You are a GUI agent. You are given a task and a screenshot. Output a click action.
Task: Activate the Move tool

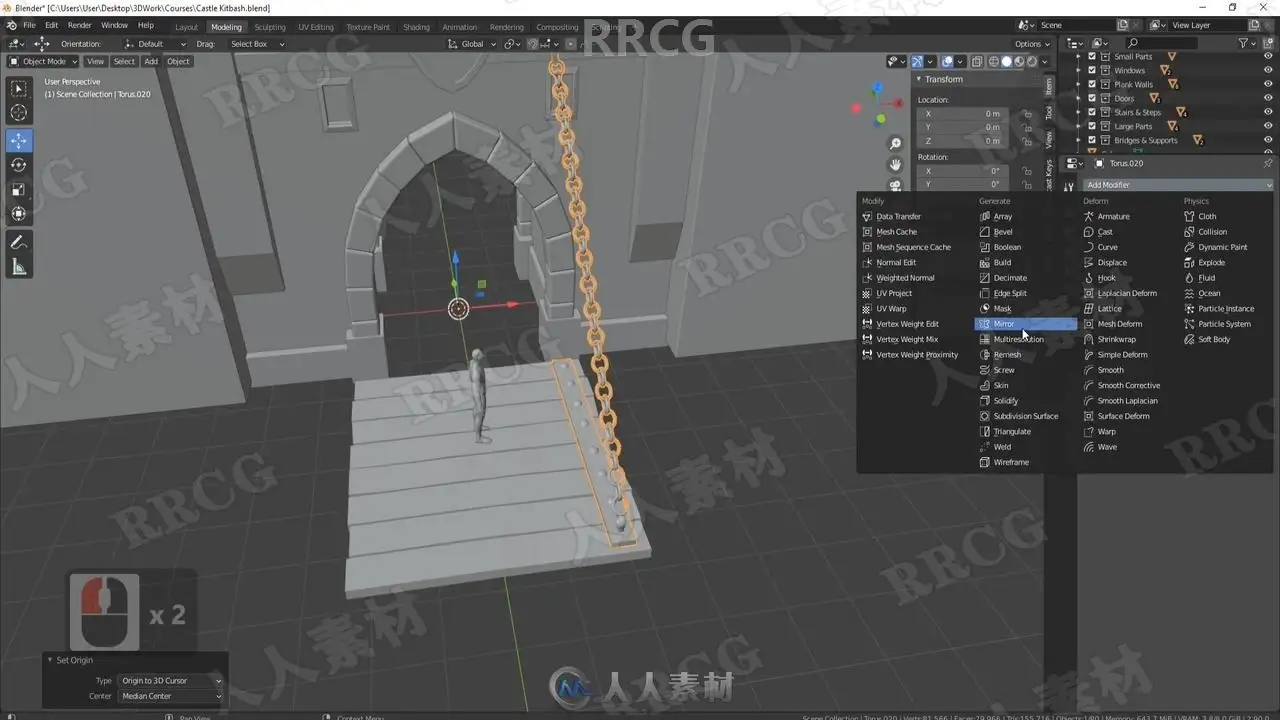tap(19, 141)
